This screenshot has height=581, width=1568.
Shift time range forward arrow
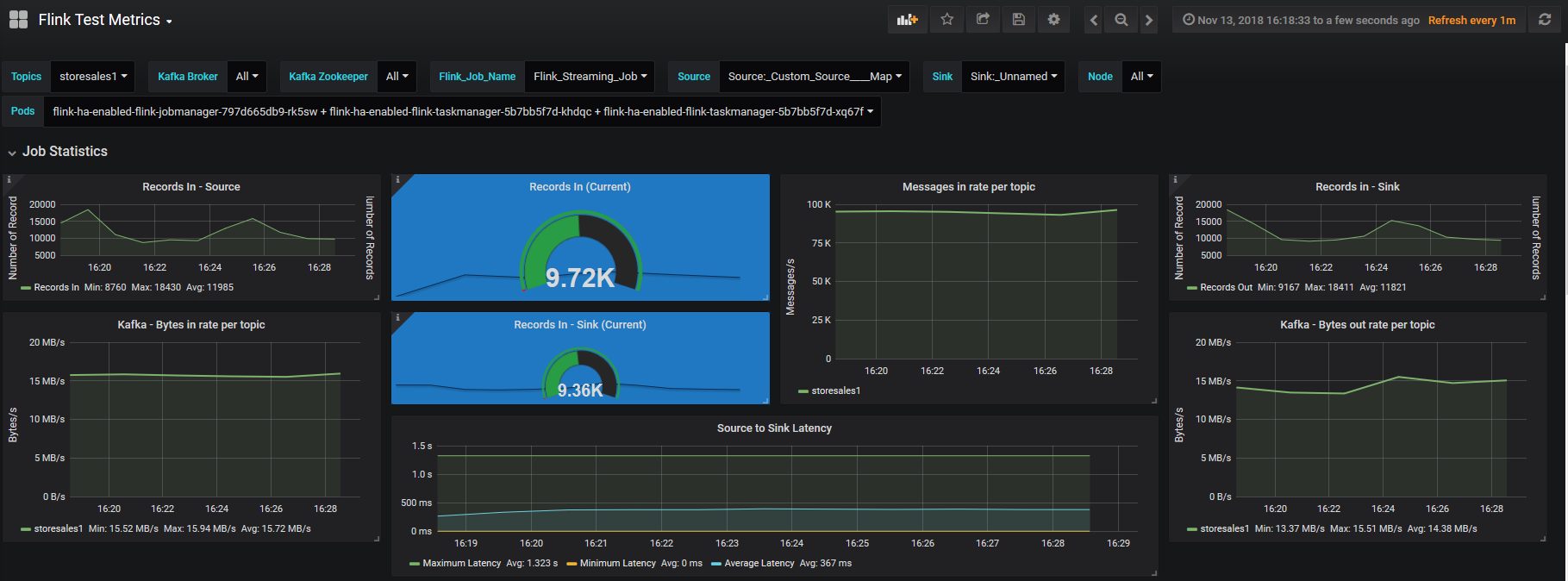[x=1148, y=20]
